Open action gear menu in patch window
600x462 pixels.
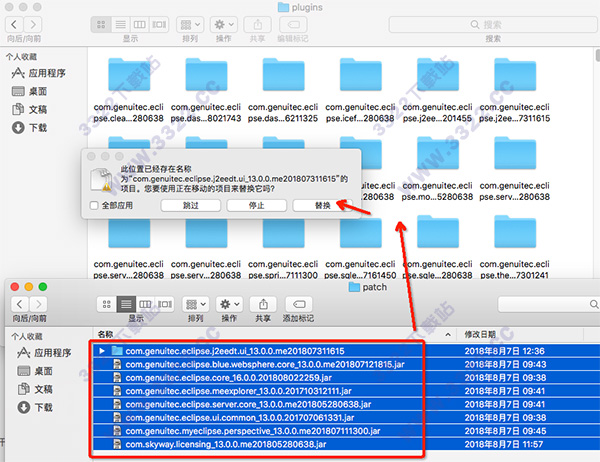point(229,304)
